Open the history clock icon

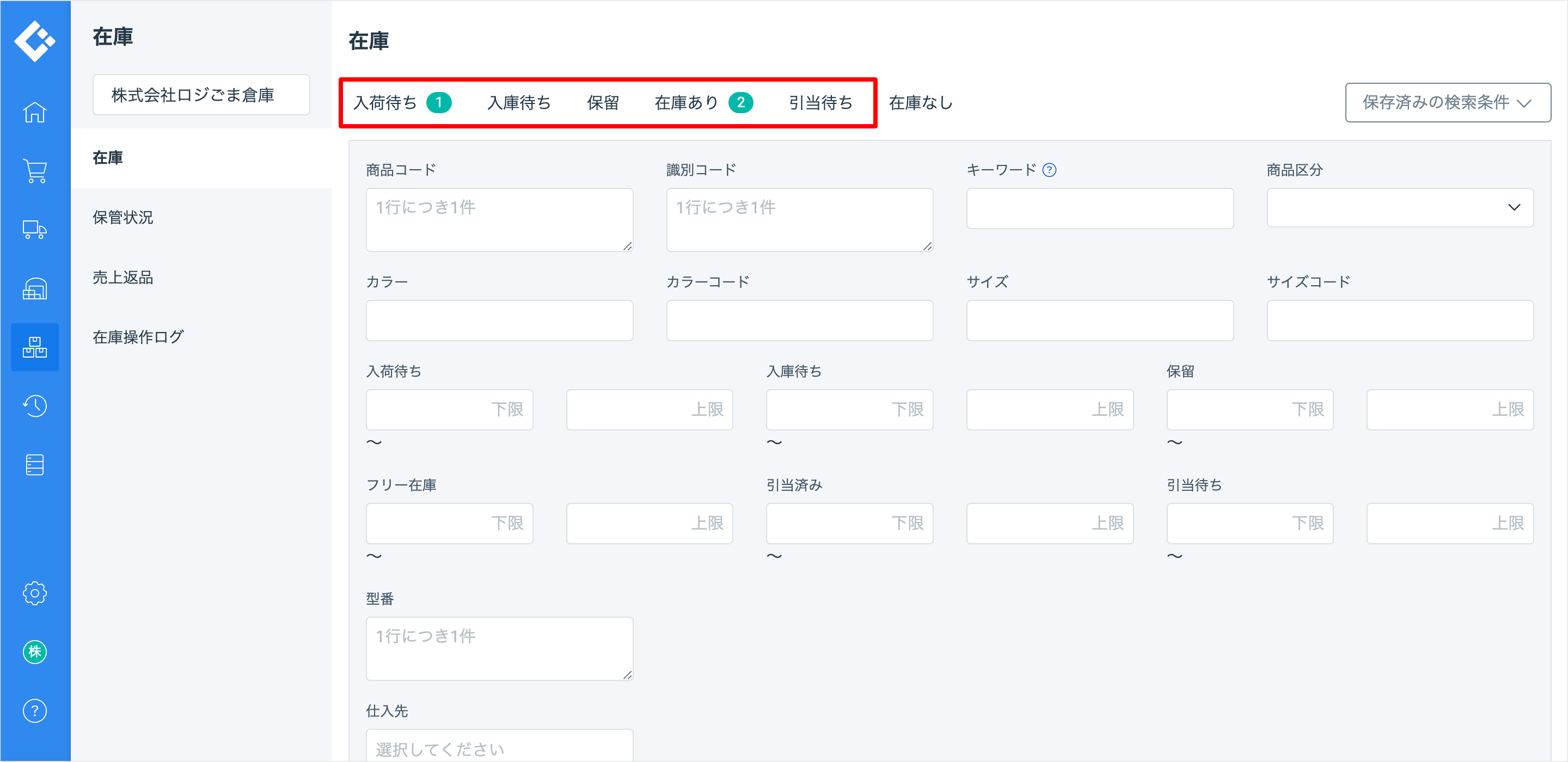tap(35, 406)
